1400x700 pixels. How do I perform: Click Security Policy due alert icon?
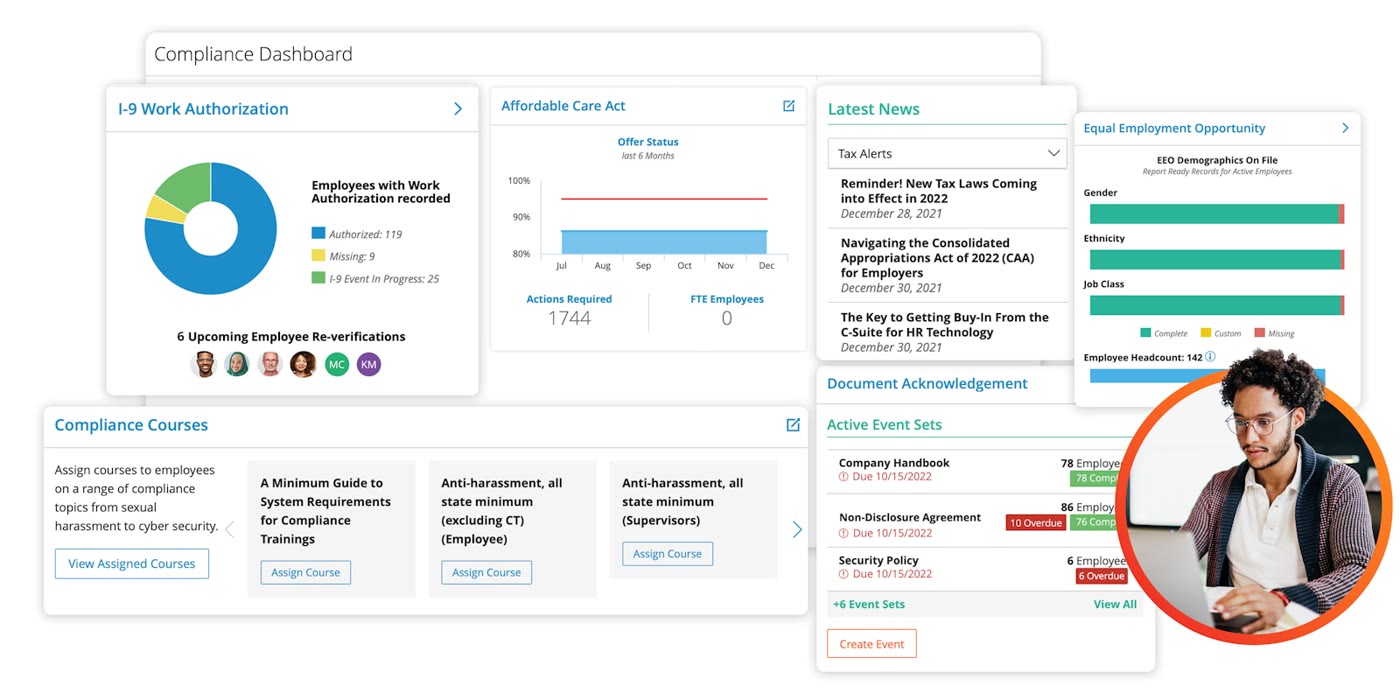pos(844,574)
